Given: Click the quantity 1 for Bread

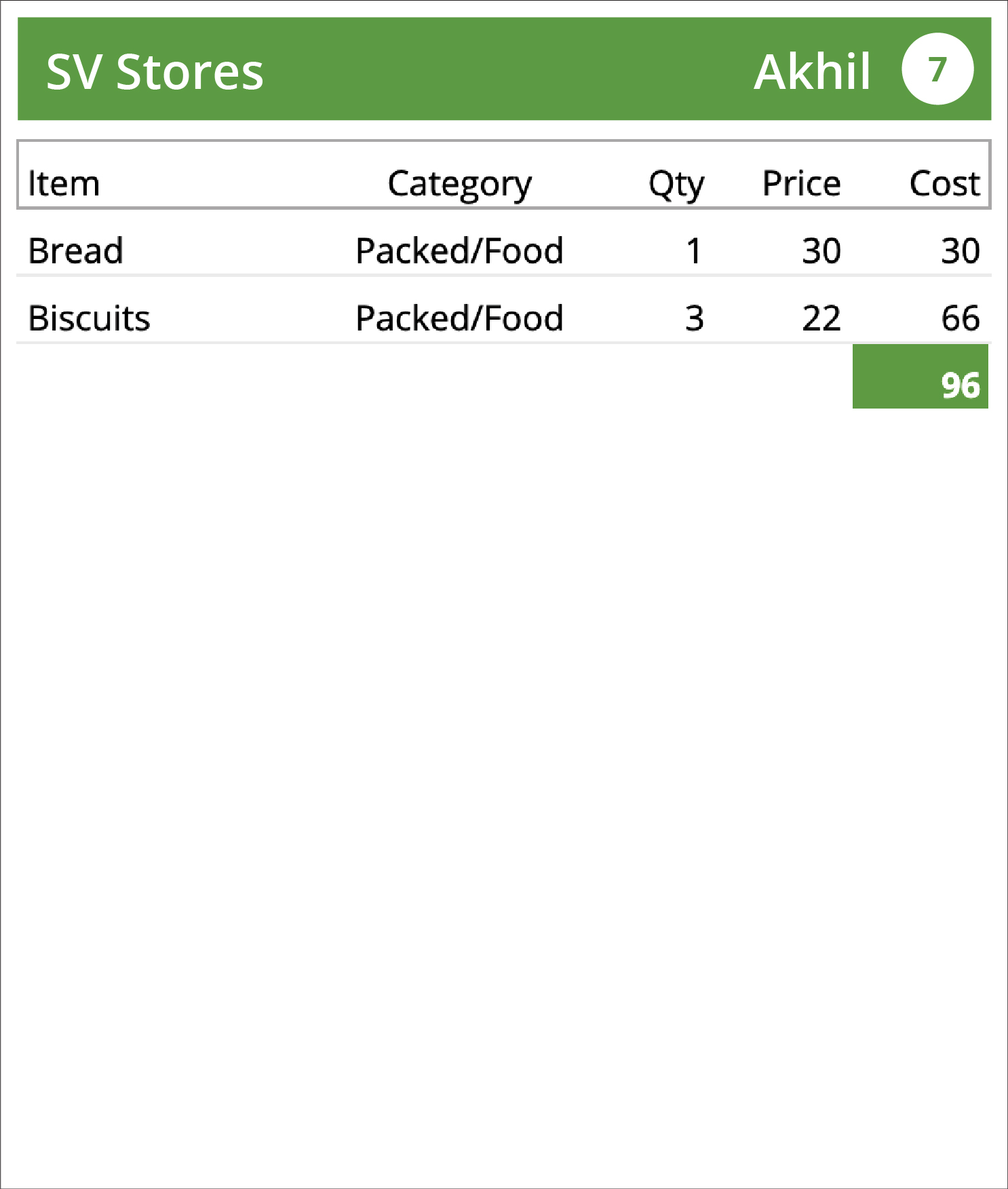Looking at the screenshot, I should pyautogui.click(x=693, y=250).
